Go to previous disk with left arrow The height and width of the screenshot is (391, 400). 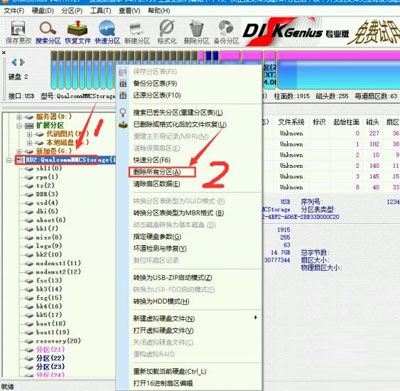pos(14,62)
